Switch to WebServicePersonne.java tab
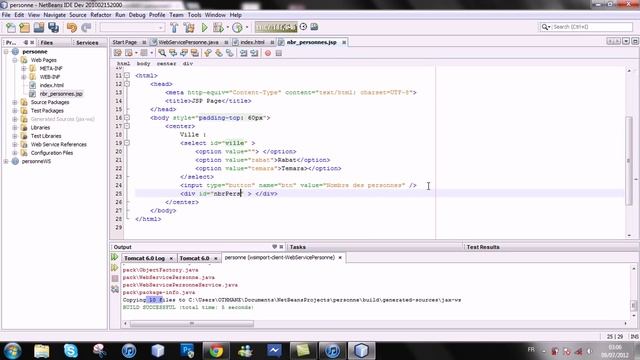The image size is (640, 360). [188, 42]
